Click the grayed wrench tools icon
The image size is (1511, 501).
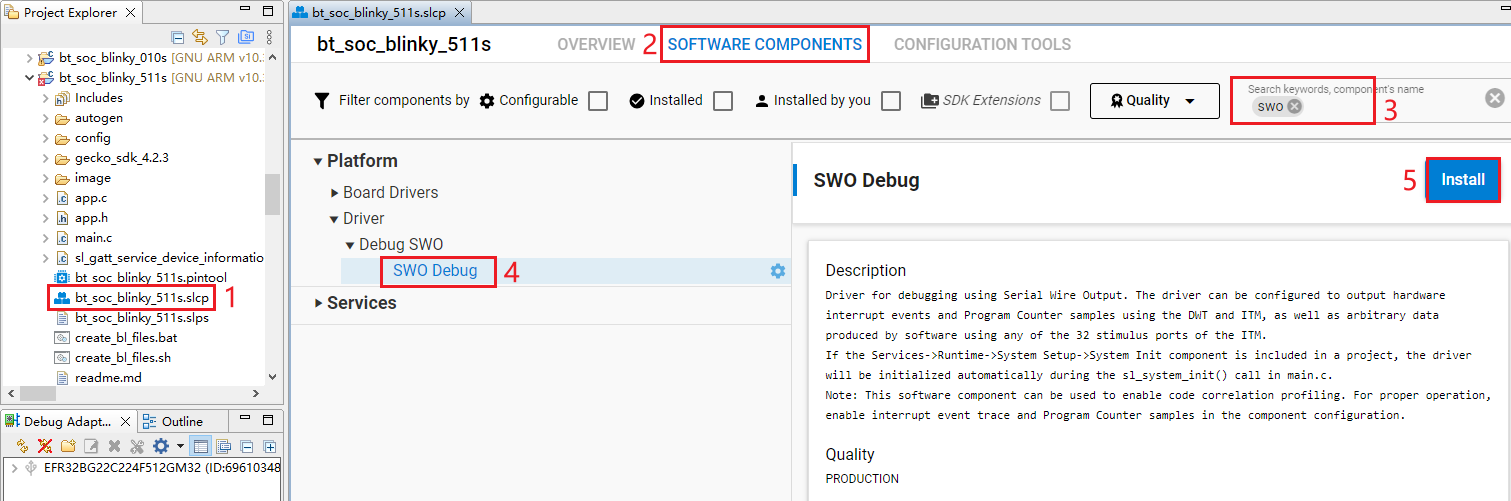pyautogui.click(x=137, y=446)
